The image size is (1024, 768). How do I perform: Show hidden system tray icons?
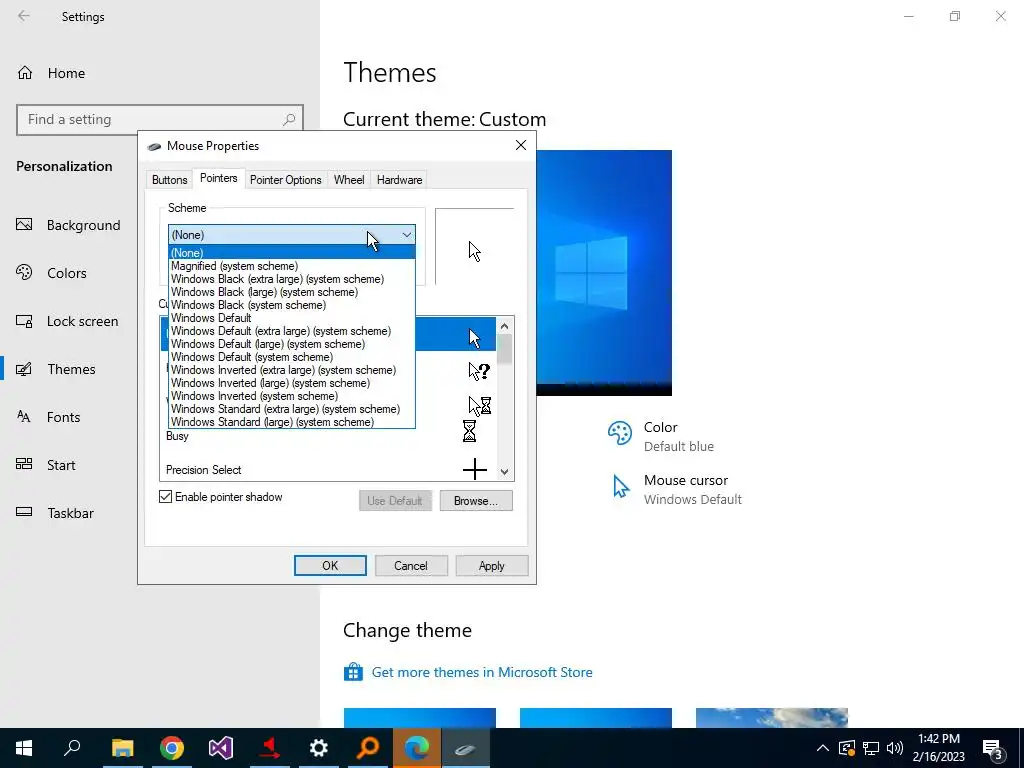point(823,748)
